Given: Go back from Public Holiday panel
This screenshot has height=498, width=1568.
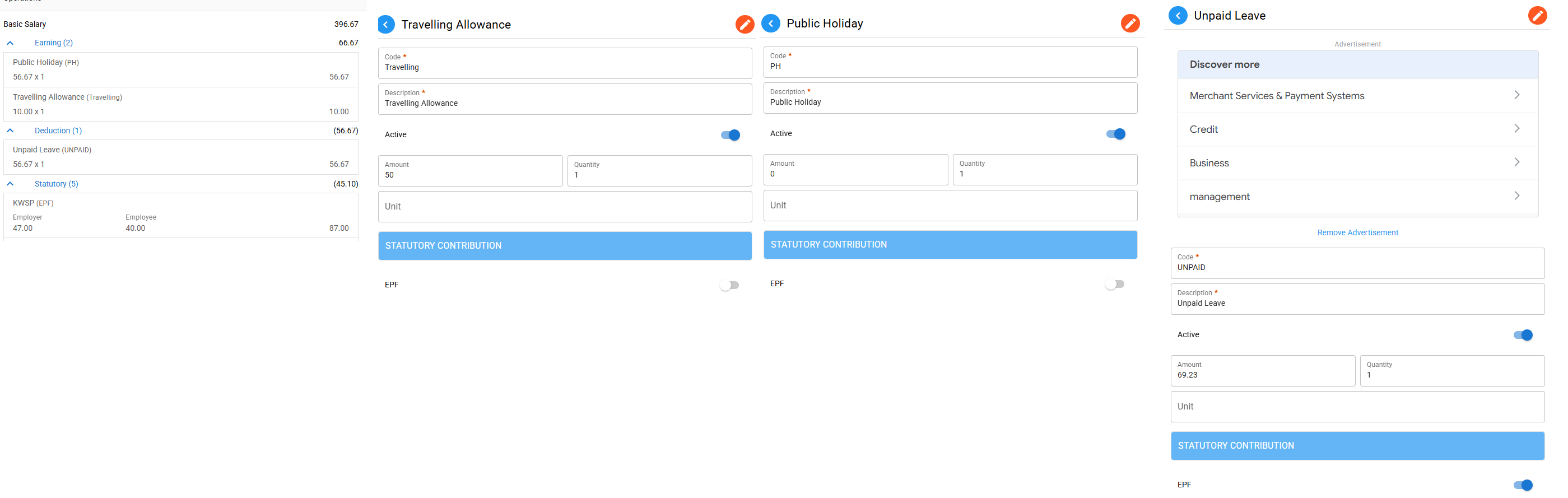Looking at the screenshot, I should [x=771, y=23].
